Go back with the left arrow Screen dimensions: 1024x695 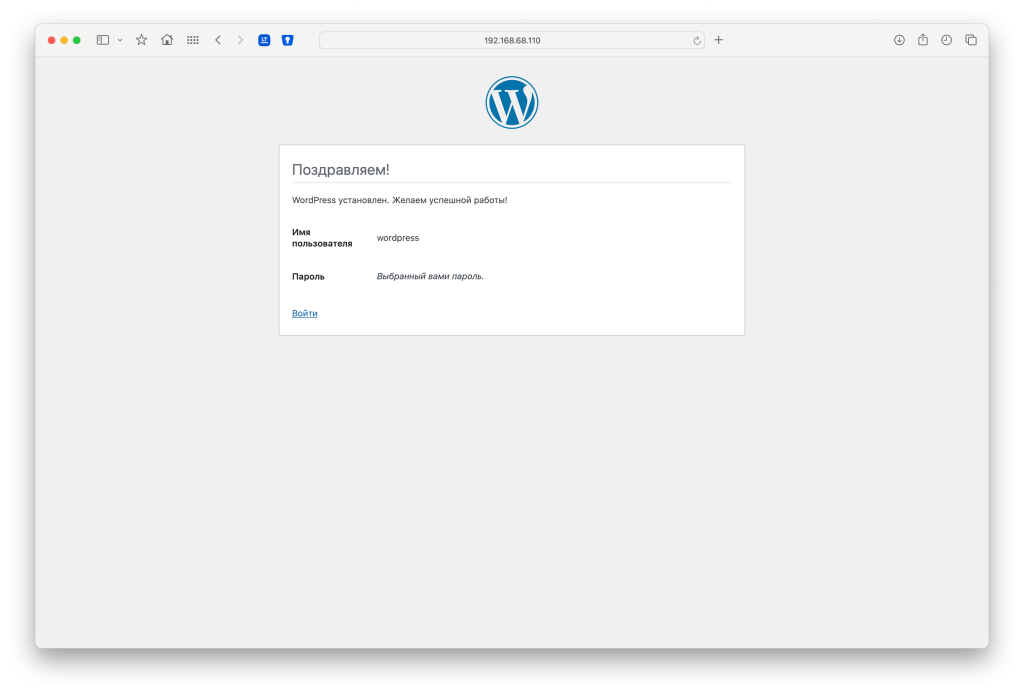tap(218, 40)
